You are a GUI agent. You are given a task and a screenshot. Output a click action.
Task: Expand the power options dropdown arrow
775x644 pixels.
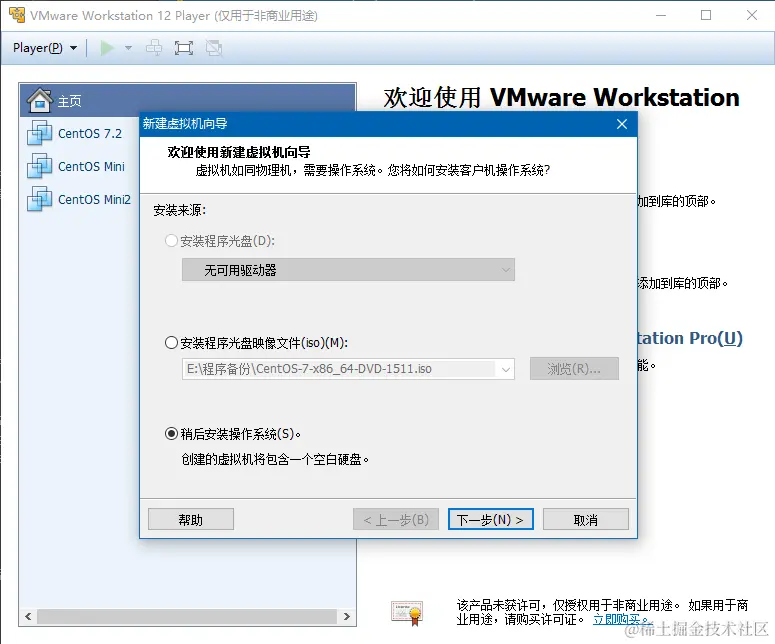coord(129,48)
